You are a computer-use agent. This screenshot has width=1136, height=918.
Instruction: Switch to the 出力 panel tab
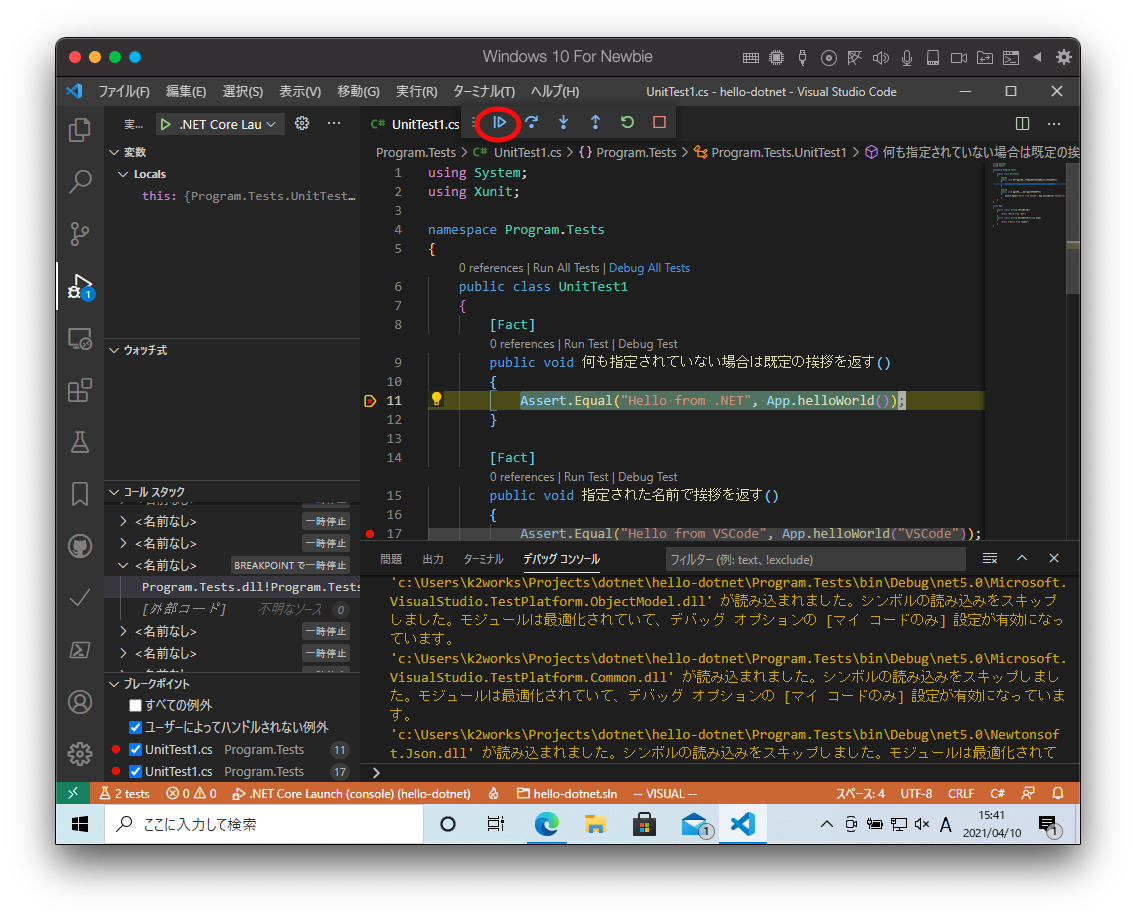point(433,559)
